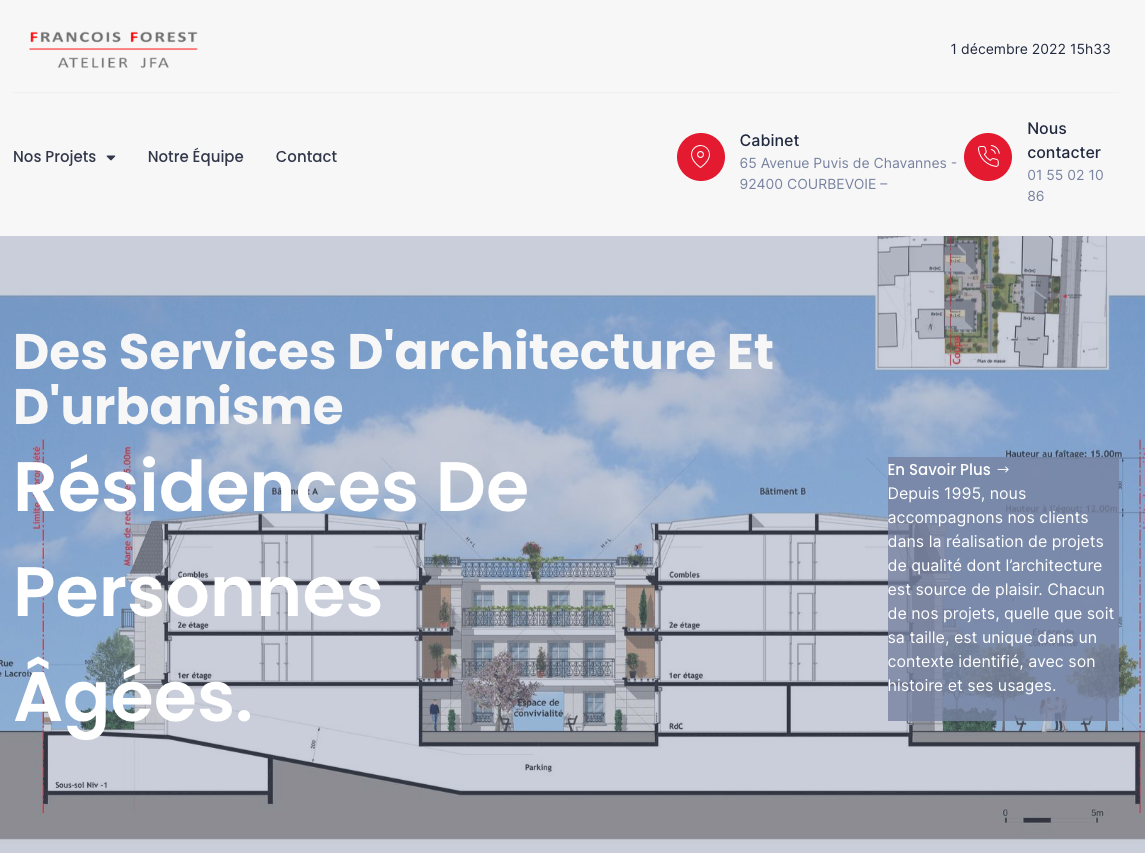Go to Notre Équipe page
Image resolution: width=1145 pixels, height=853 pixels.
(x=195, y=156)
